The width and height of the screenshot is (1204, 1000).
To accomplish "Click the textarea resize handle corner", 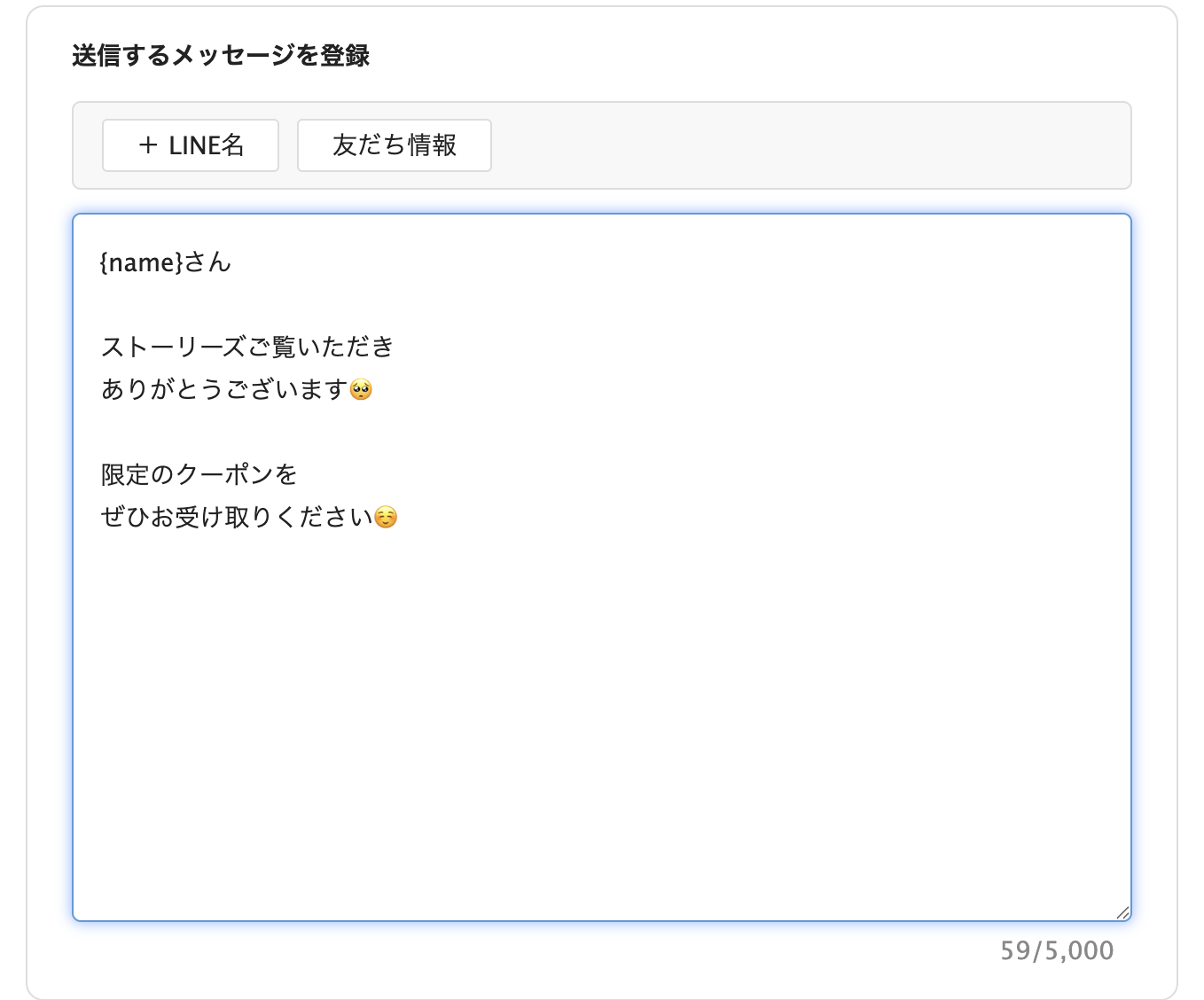I will 1122,912.
